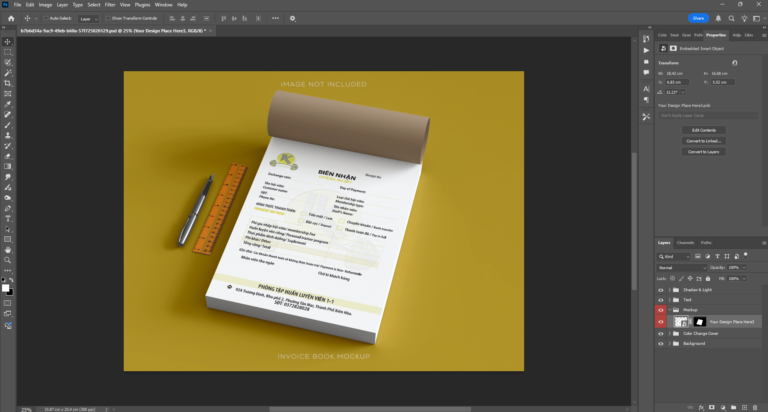Open the Filter menu
The width and height of the screenshot is (768, 412).
coord(110,5)
